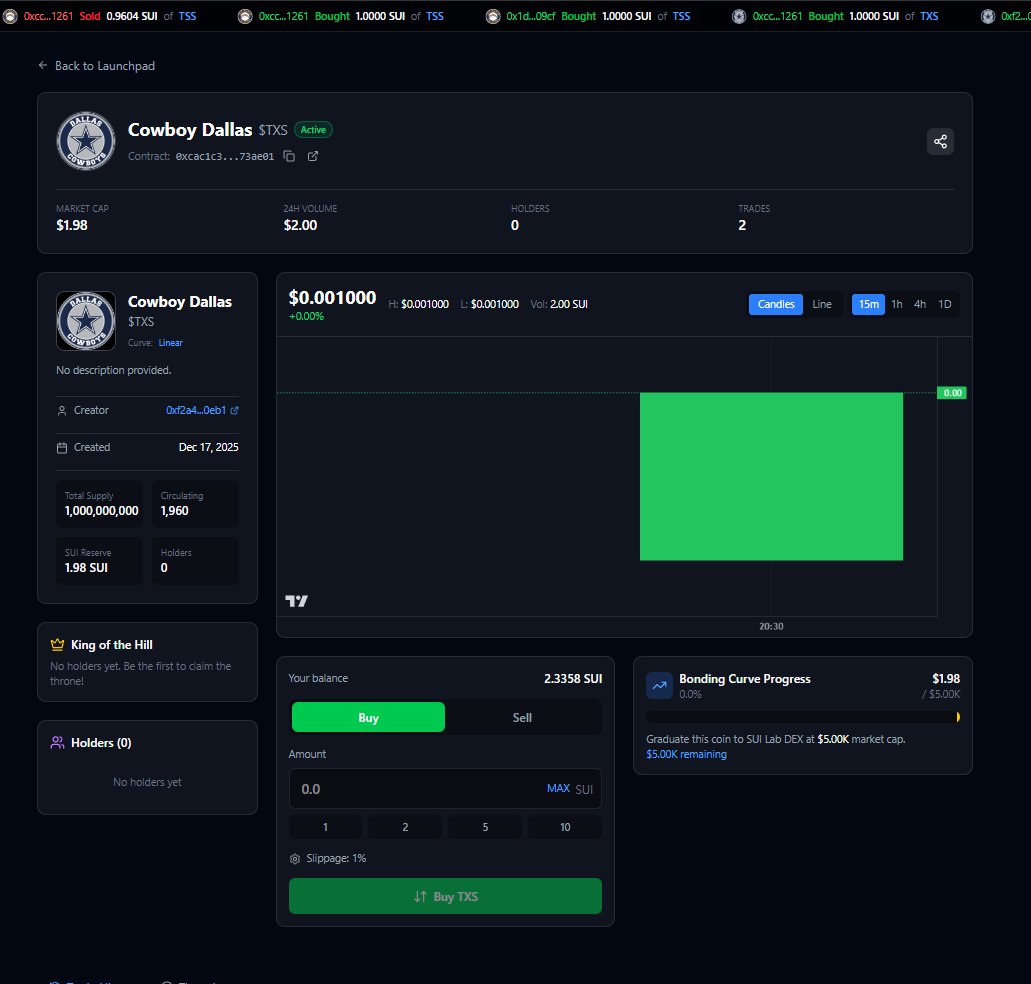Click the Total Supply 1,000,000,000 value

[101, 511]
